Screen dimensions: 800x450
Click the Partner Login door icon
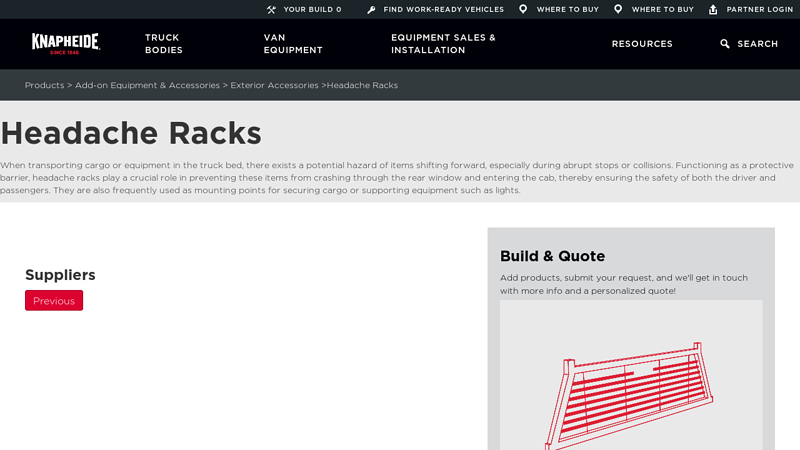point(713,9)
